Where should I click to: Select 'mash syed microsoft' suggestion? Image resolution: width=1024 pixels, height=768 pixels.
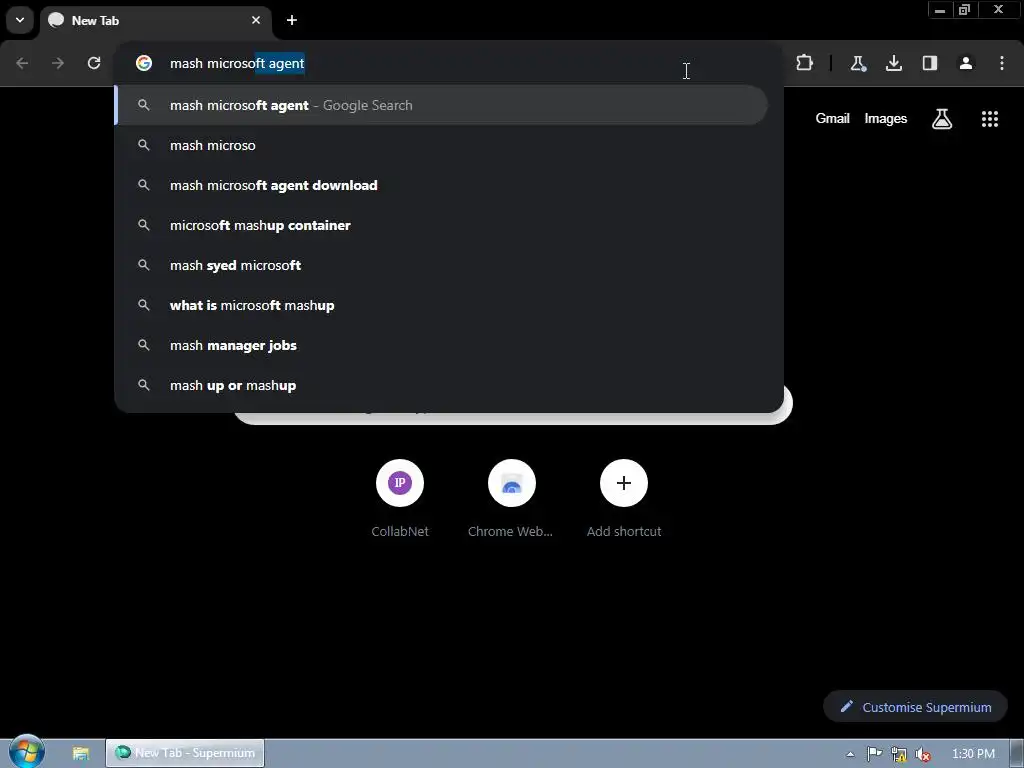(x=441, y=265)
